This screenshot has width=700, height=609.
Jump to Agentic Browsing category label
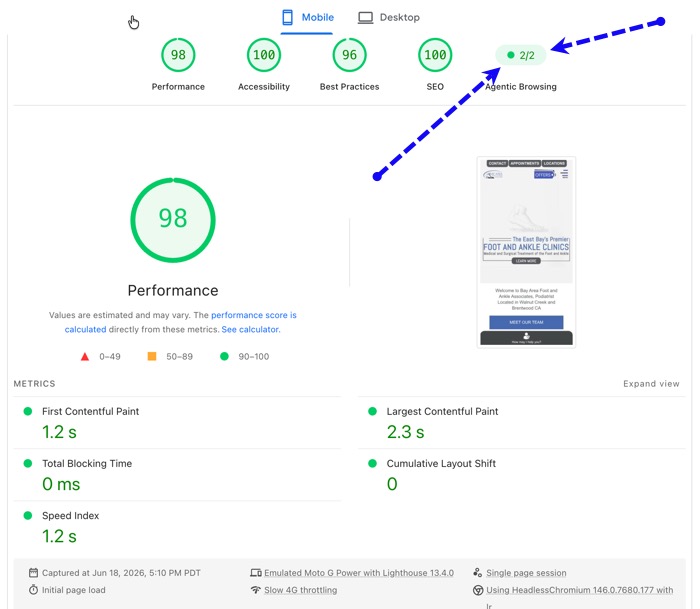tap(521, 87)
